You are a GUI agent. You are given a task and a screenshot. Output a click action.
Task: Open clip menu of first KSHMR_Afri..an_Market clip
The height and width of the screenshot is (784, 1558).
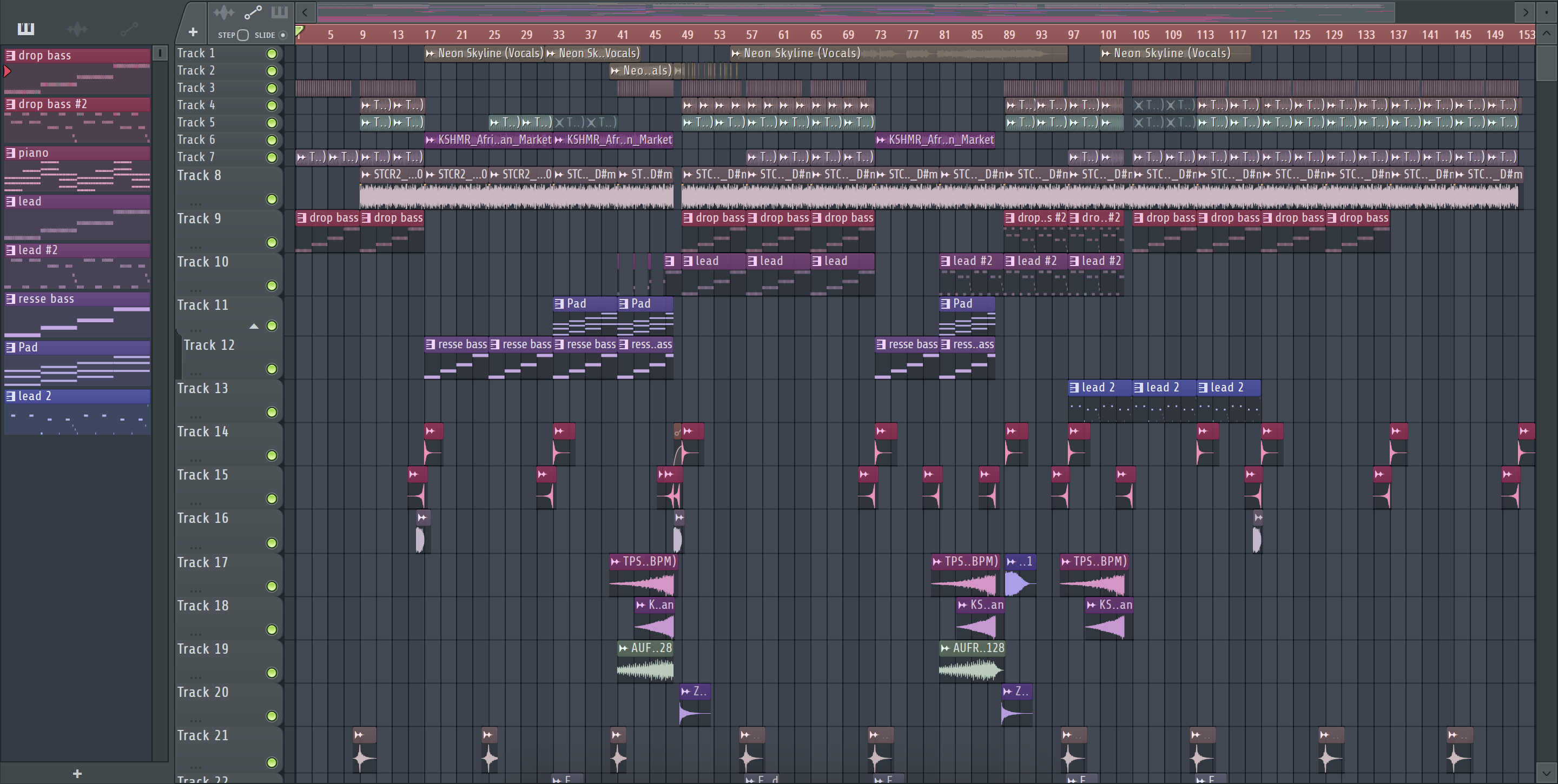430,139
